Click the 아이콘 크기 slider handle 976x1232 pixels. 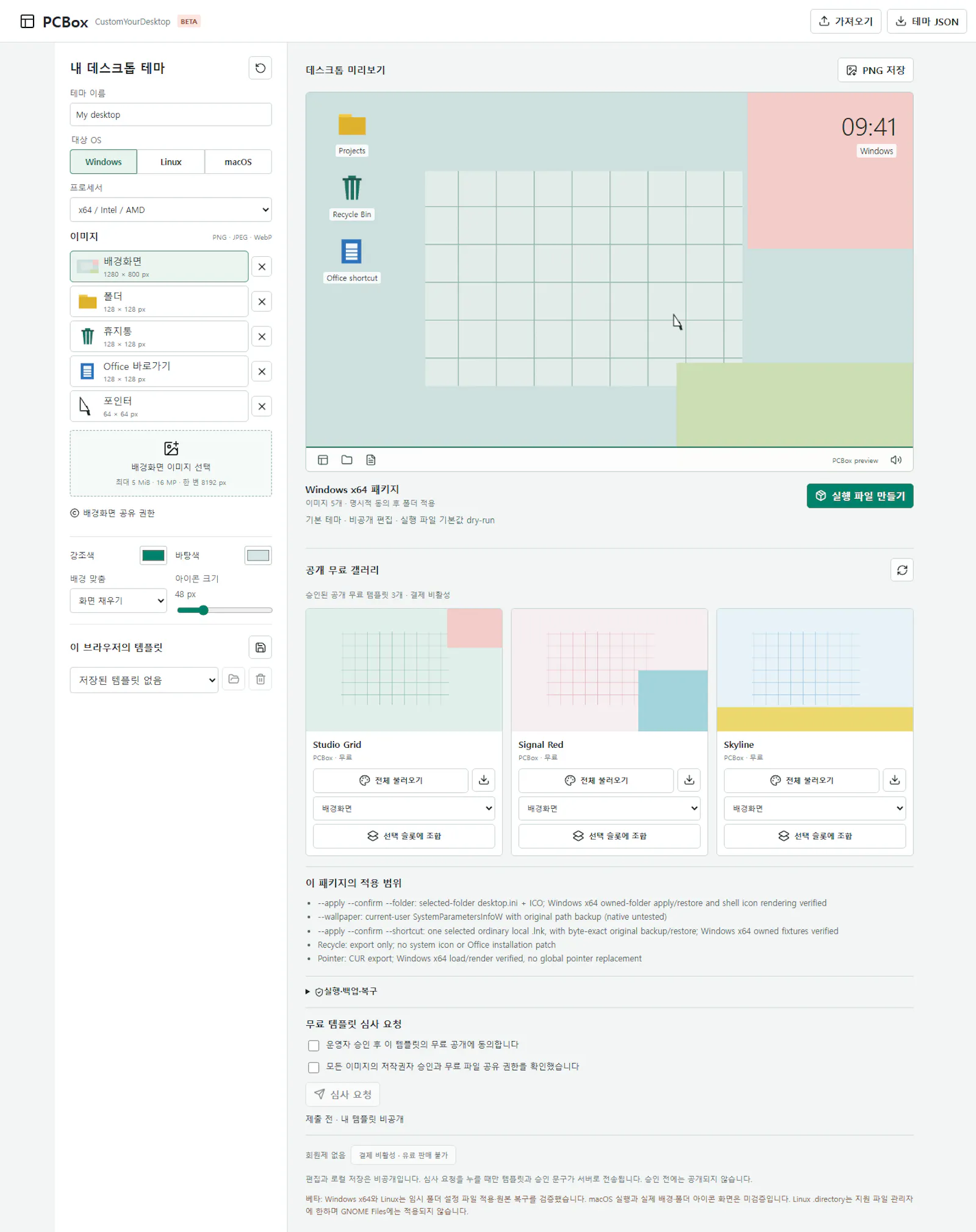click(x=204, y=610)
